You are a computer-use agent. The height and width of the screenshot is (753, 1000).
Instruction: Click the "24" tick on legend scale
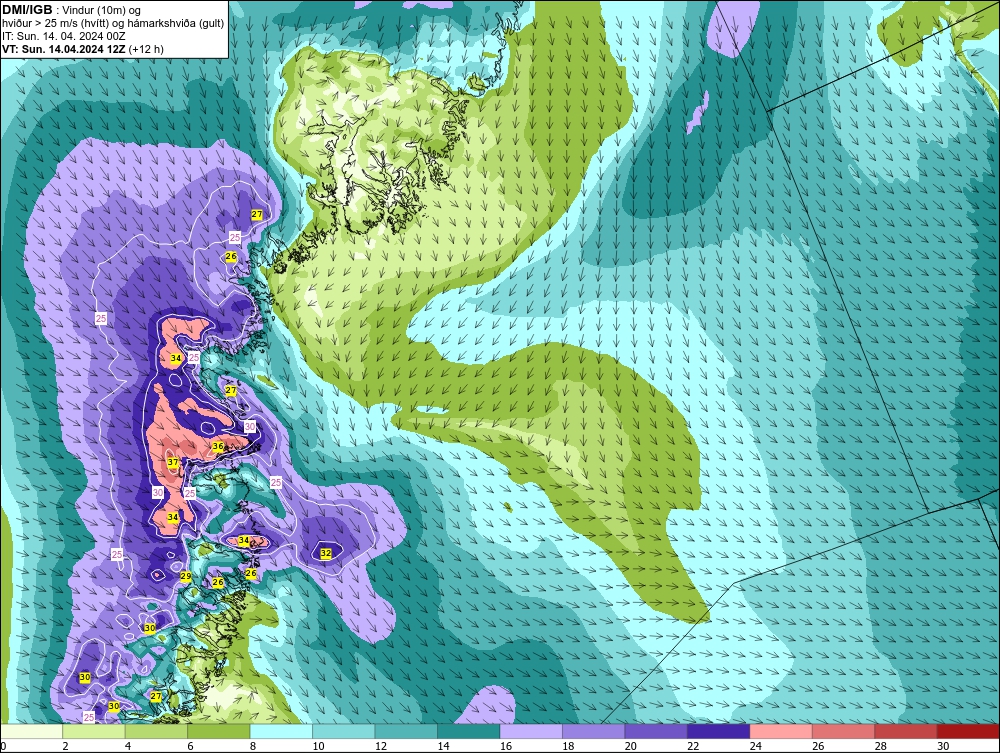pos(756,746)
